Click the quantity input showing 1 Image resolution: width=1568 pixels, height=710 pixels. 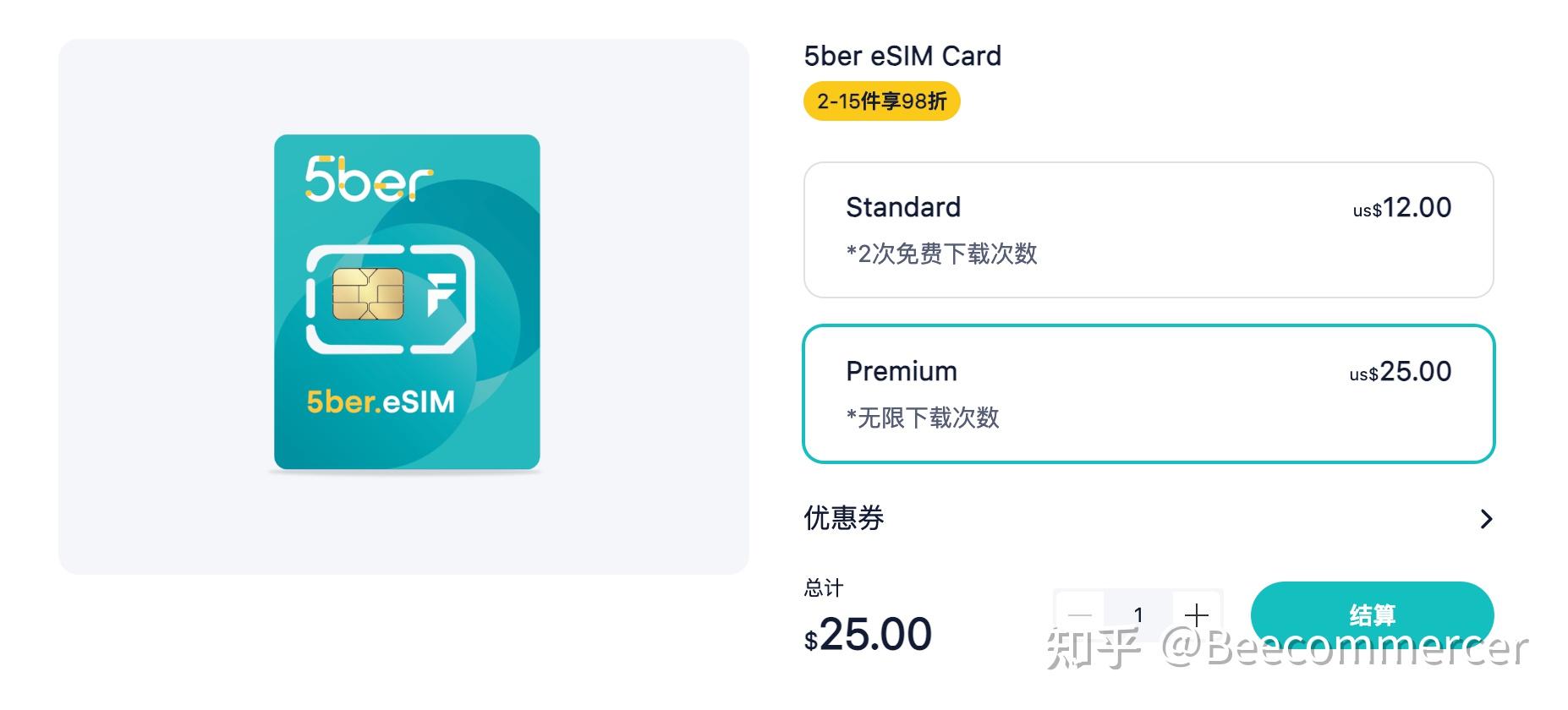[x=1138, y=615]
